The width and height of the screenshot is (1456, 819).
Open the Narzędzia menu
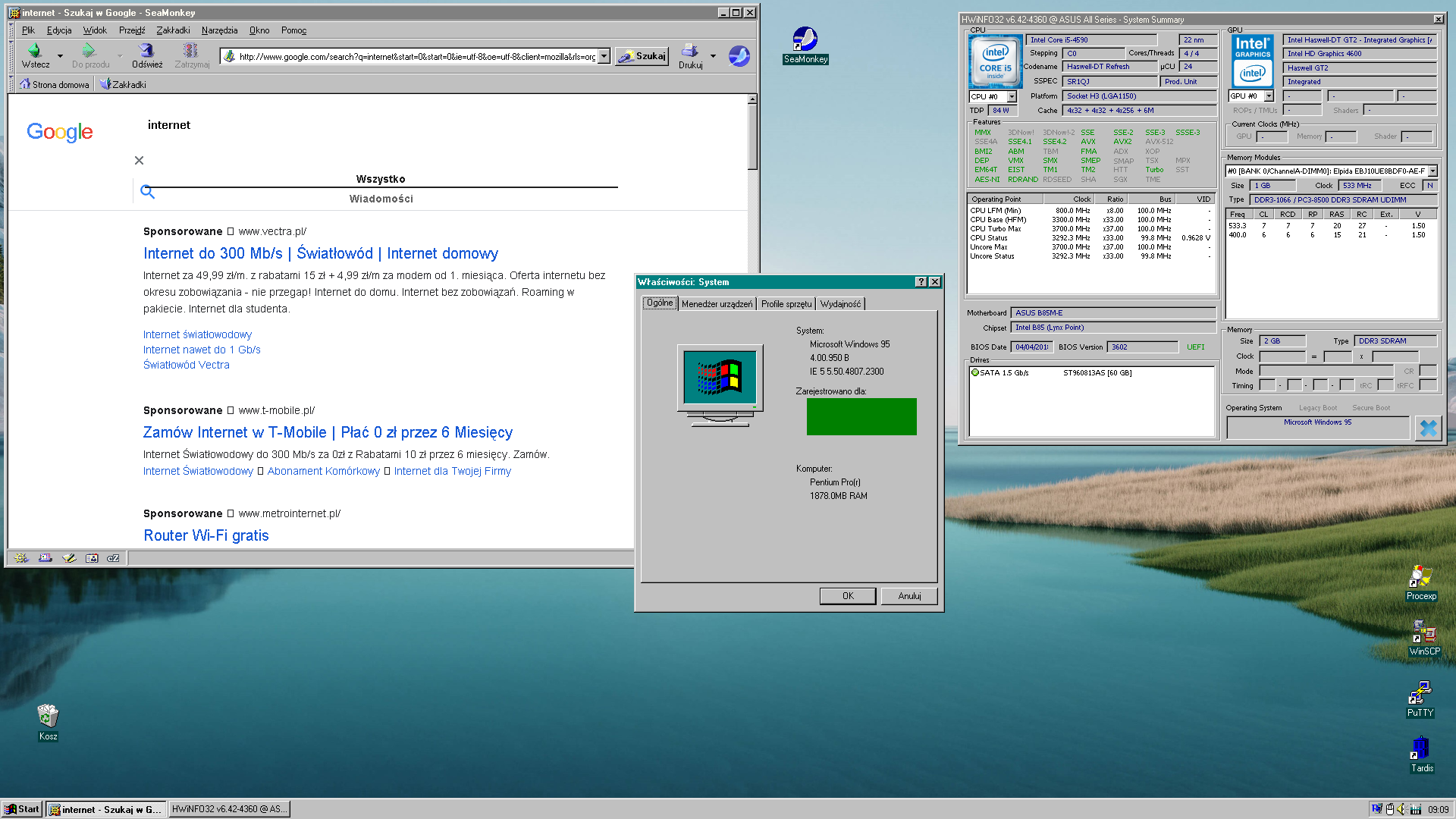point(219,30)
